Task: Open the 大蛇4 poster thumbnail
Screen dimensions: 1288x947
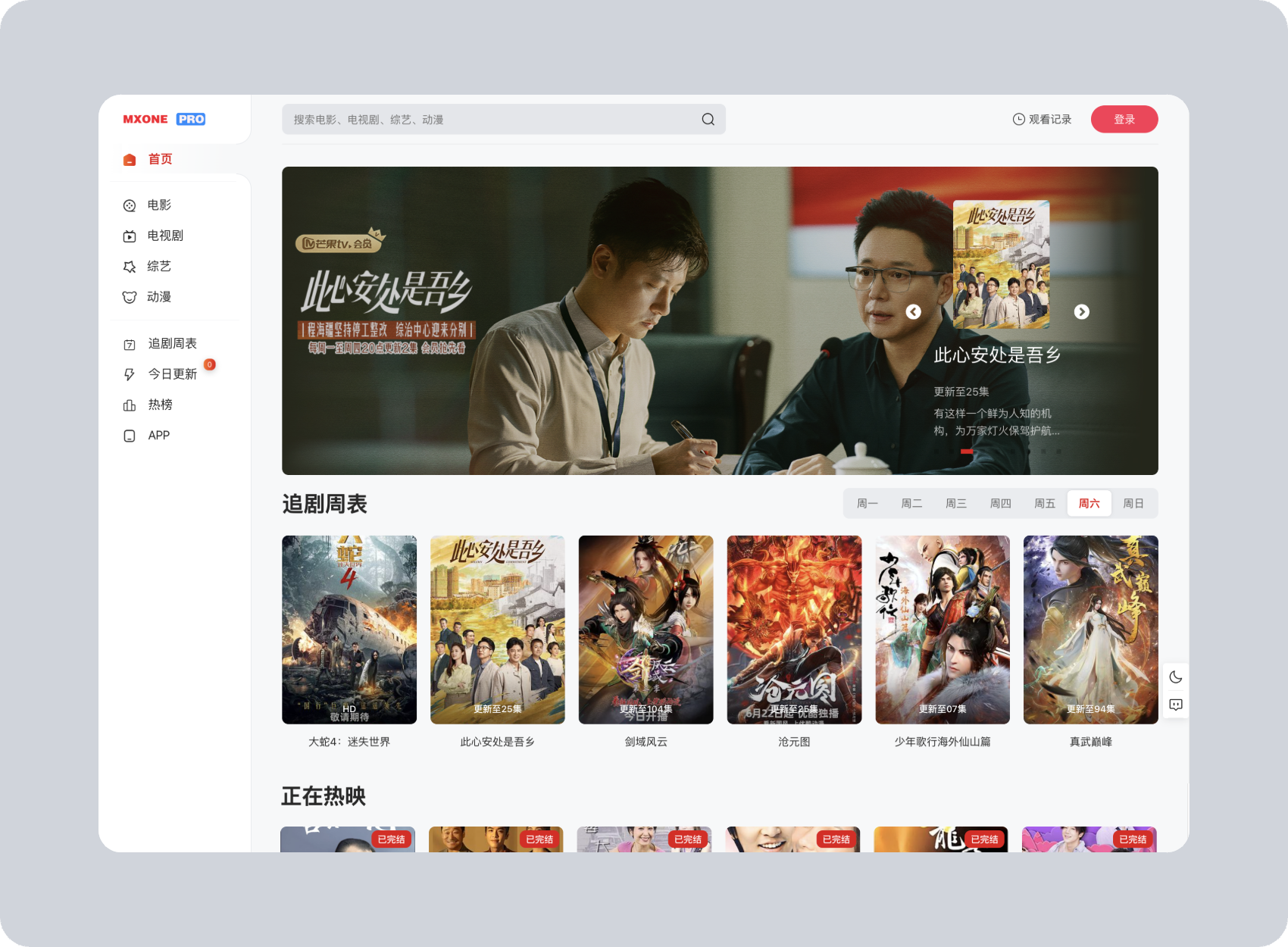Action: click(349, 630)
